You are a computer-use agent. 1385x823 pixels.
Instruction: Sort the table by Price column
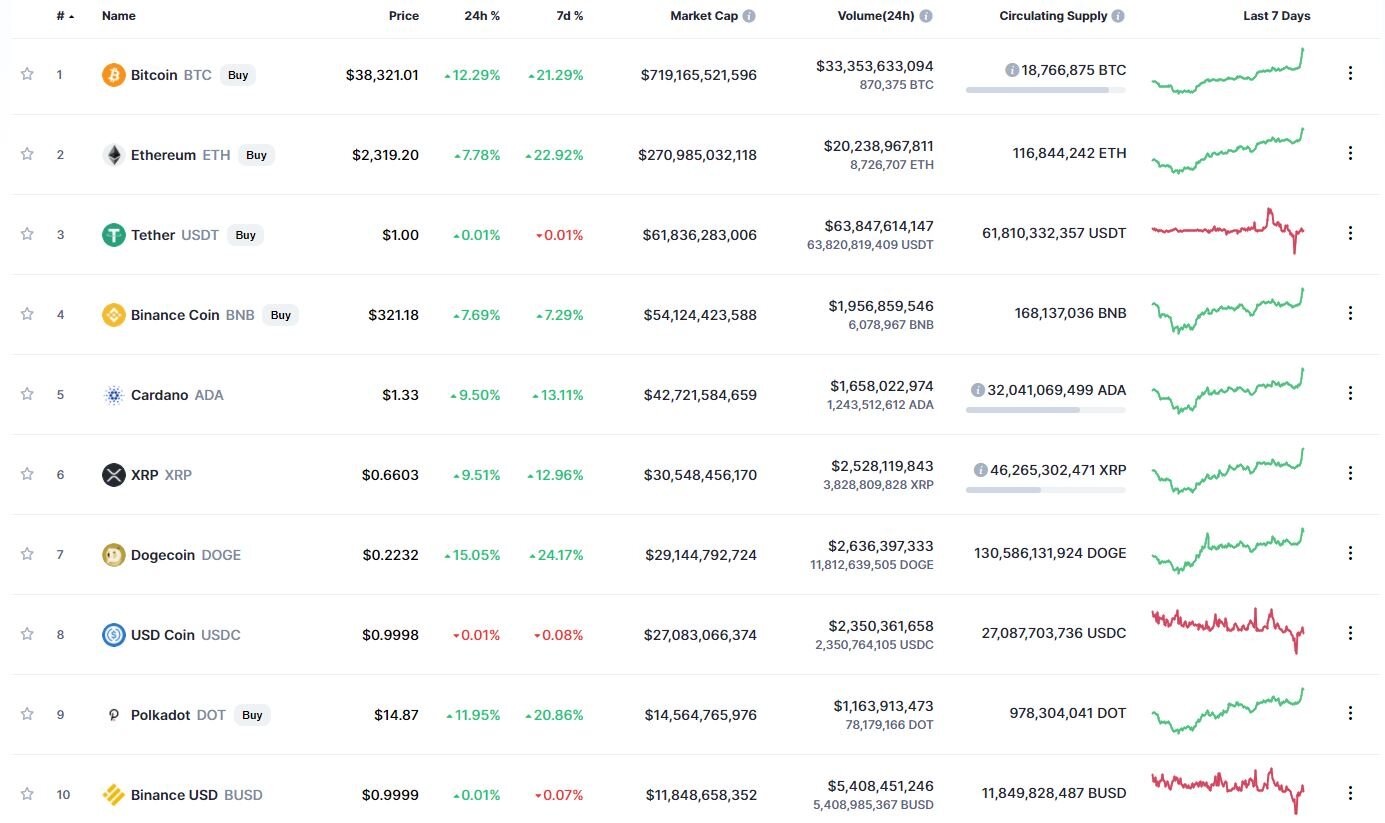(x=404, y=16)
